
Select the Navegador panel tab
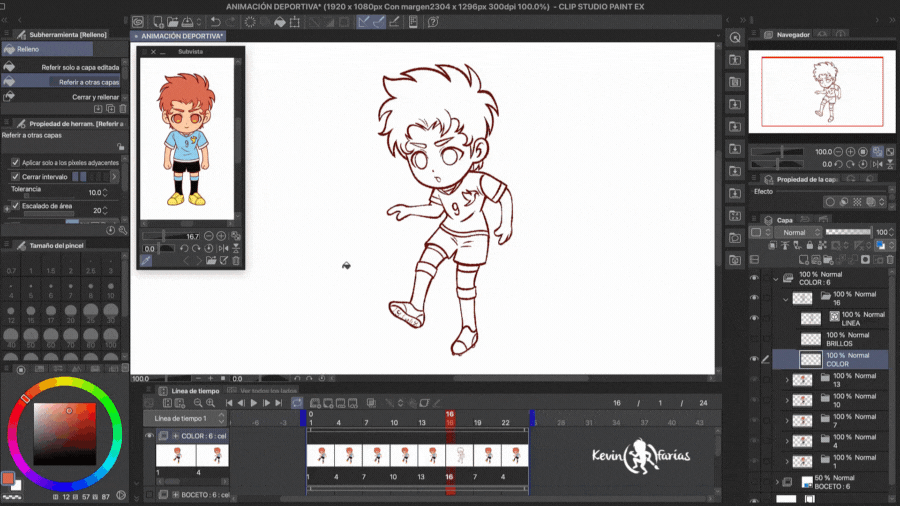click(x=788, y=34)
